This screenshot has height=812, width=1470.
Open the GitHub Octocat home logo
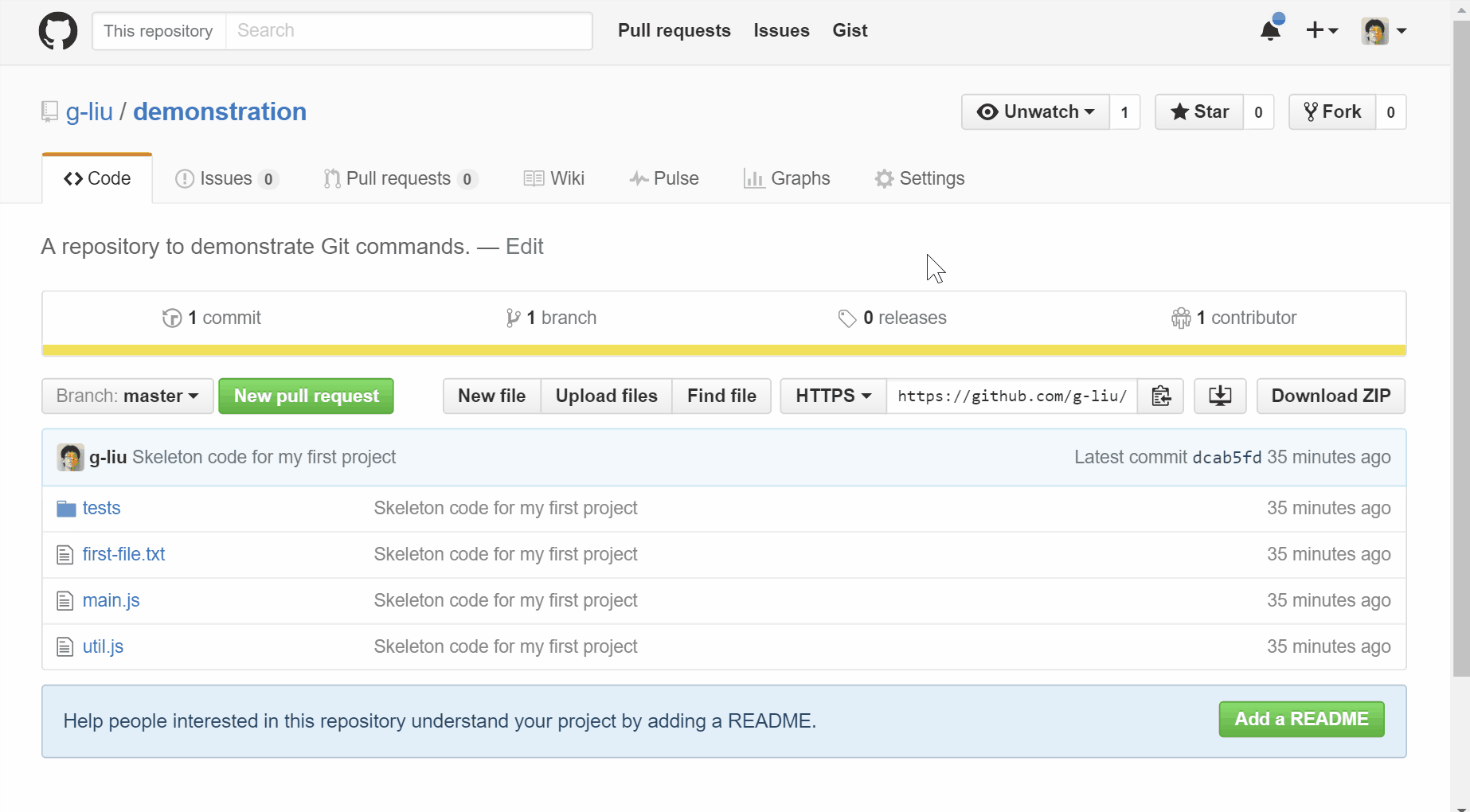[x=58, y=31]
